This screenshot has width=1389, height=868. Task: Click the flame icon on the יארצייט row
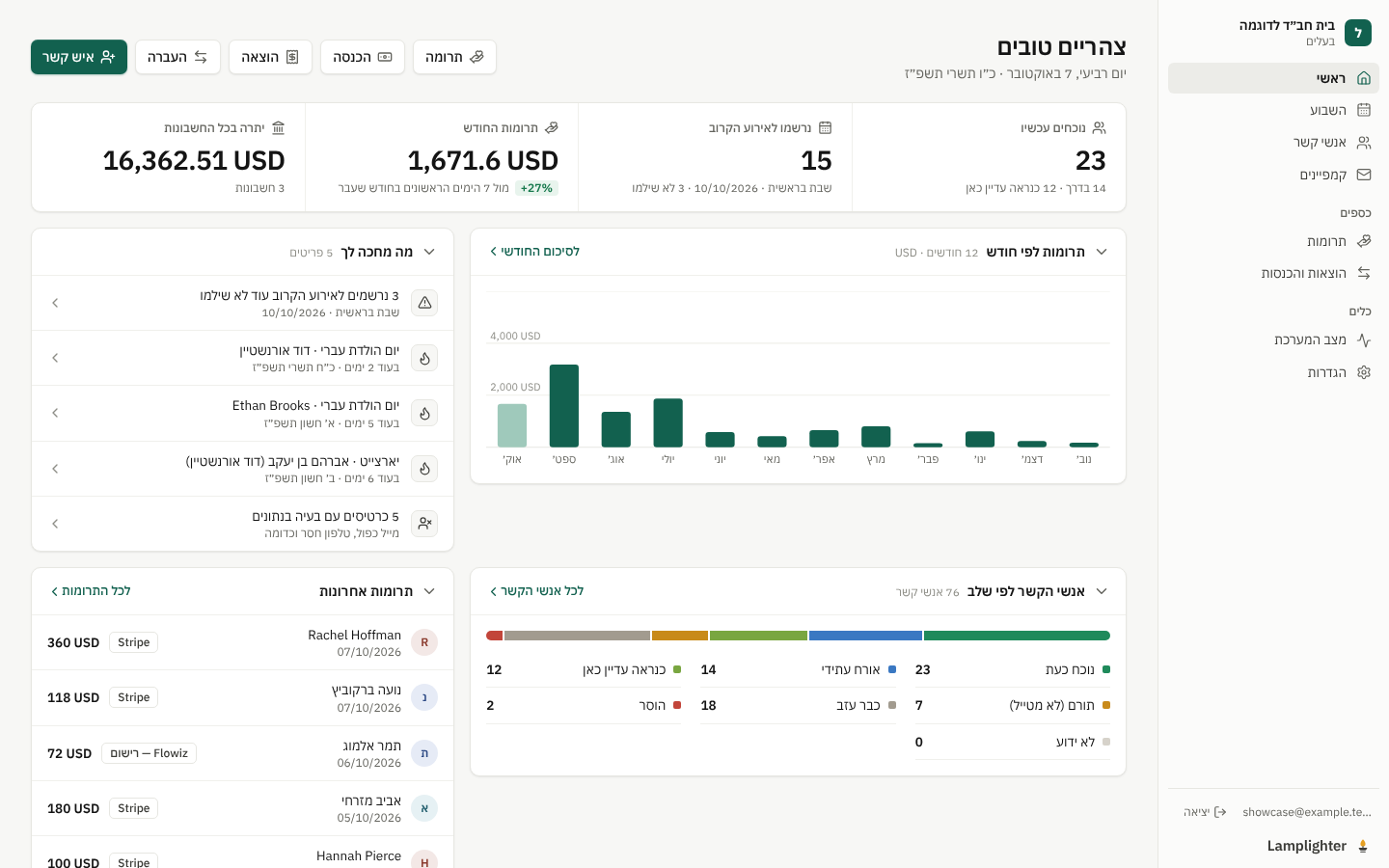tap(424, 469)
